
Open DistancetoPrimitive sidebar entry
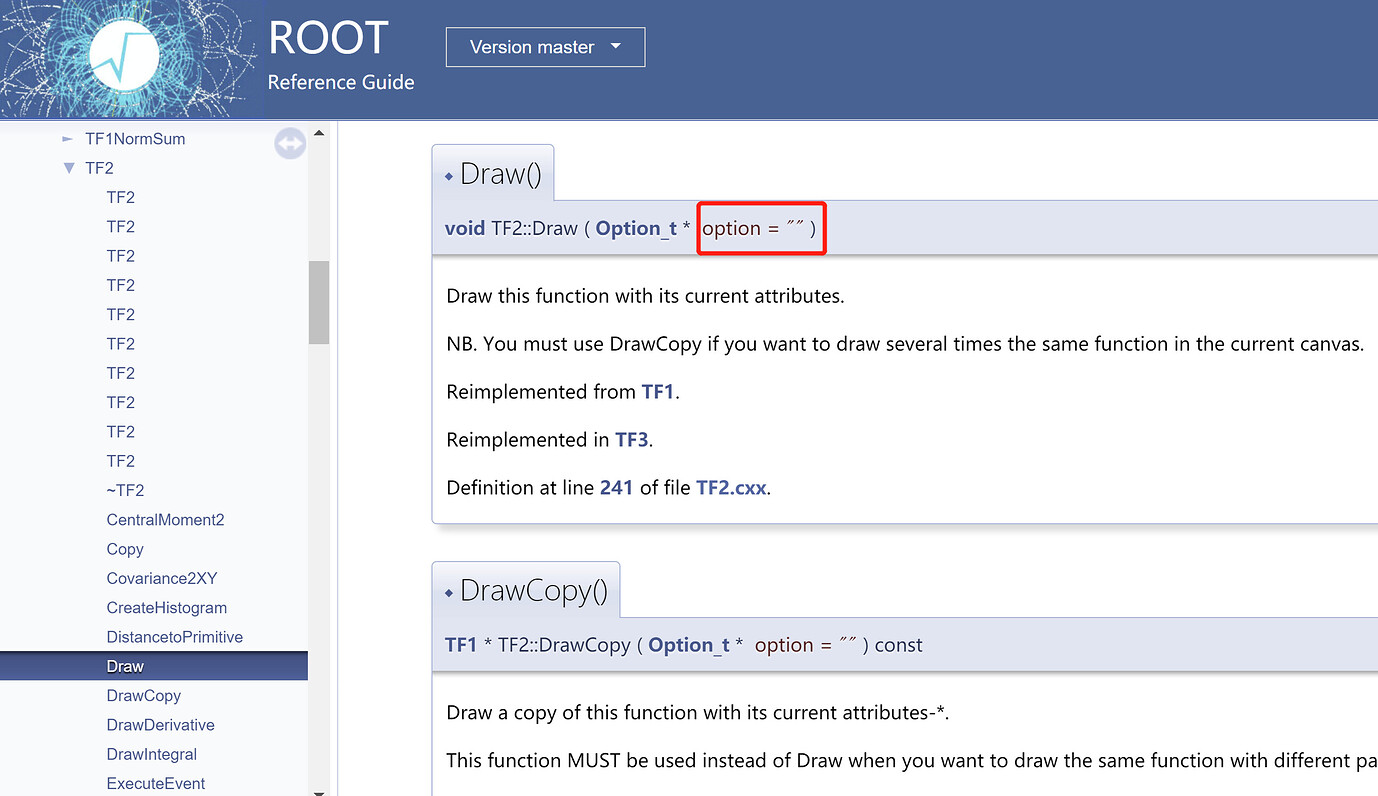[175, 637]
